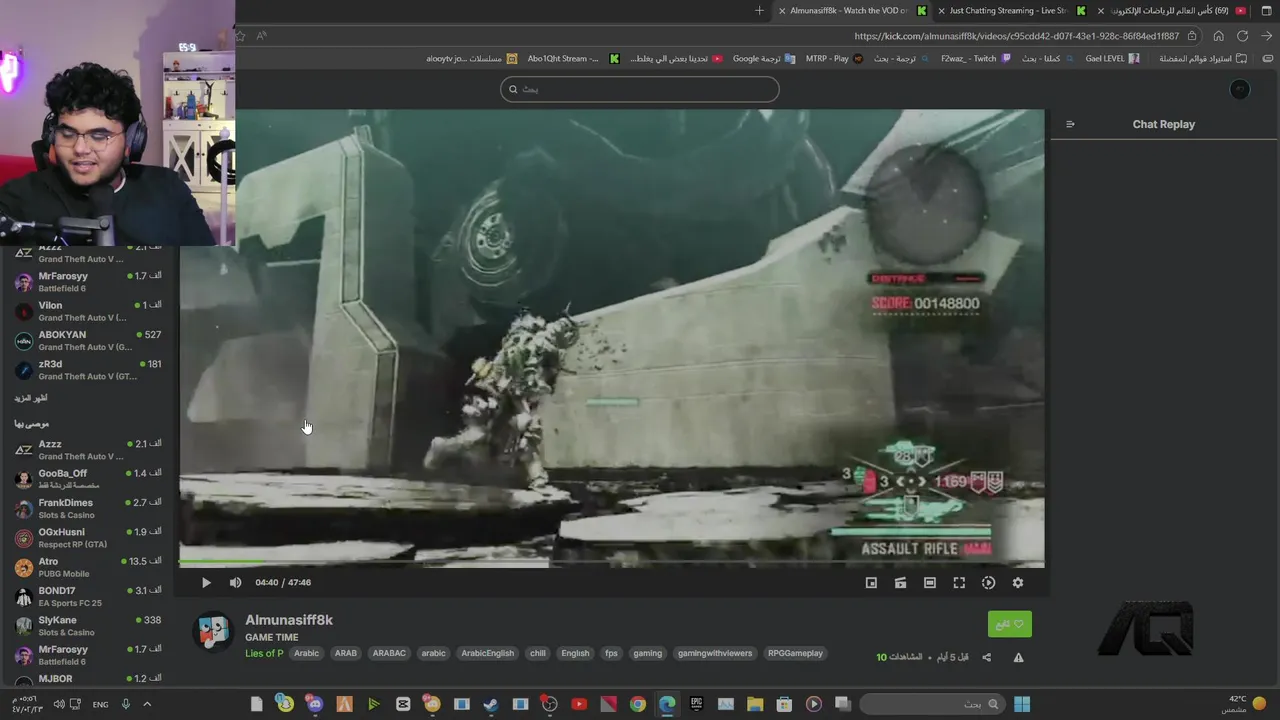
Task: Open zR3d channel in the sidebar
Action: (x=88, y=370)
